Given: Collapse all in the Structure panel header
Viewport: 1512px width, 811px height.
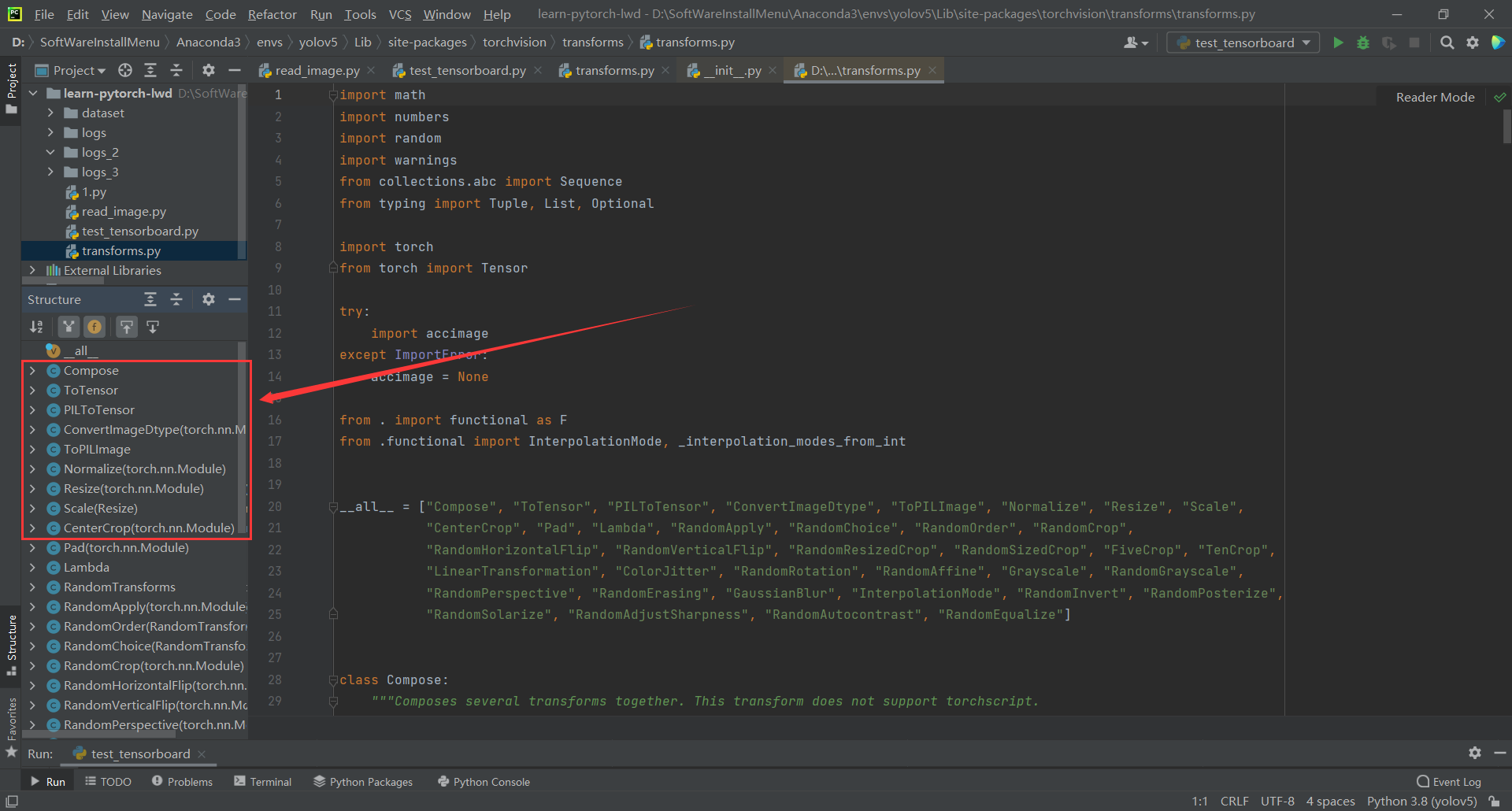Looking at the screenshot, I should pyautogui.click(x=176, y=299).
